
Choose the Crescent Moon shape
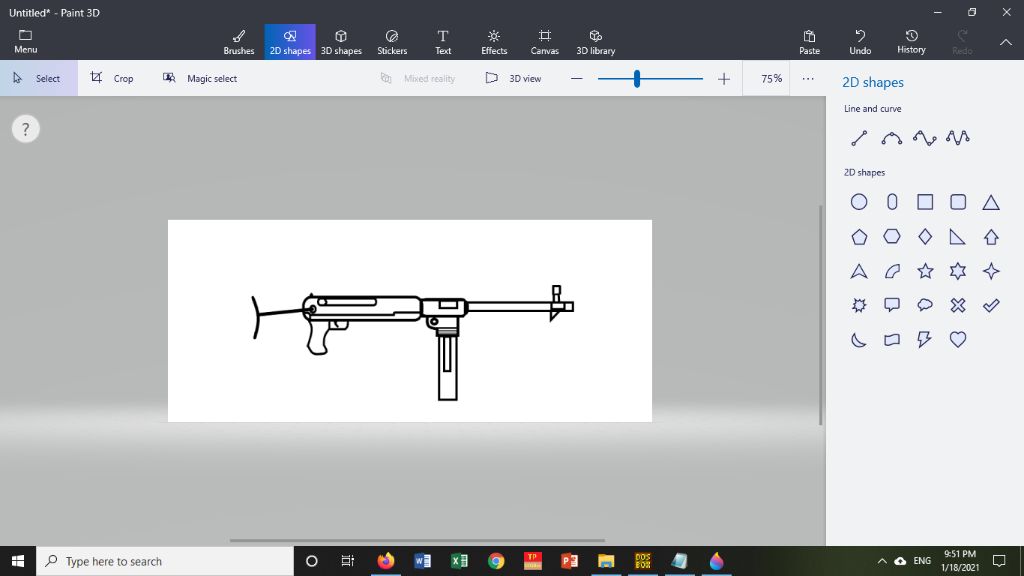click(x=859, y=340)
